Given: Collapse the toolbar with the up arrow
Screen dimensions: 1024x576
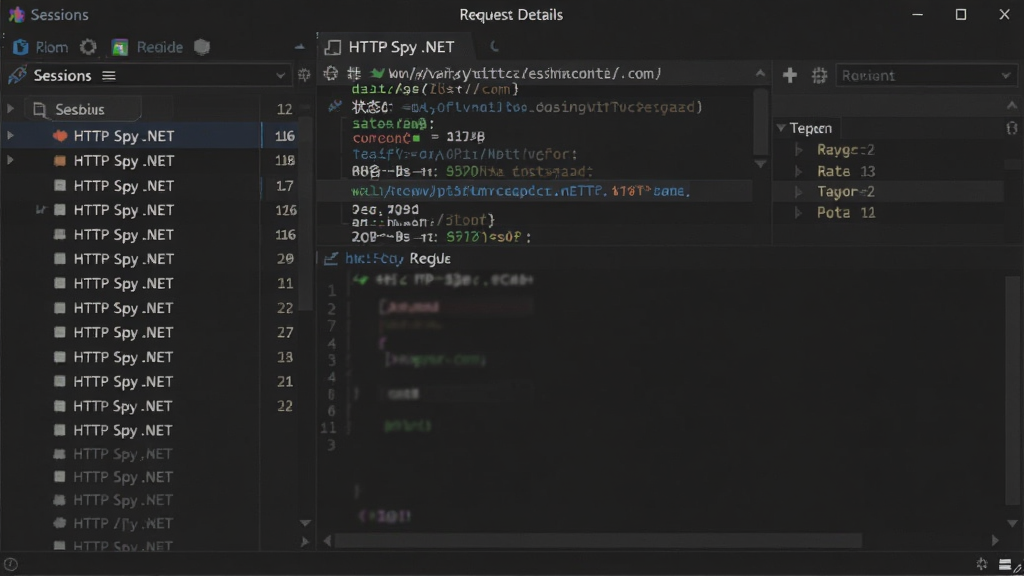Looking at the screenshot, I should pos(299,47).
